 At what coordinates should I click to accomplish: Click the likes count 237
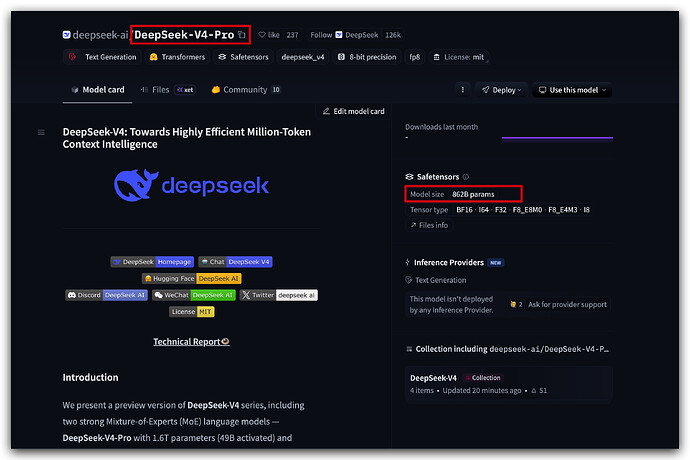[292, 35]
